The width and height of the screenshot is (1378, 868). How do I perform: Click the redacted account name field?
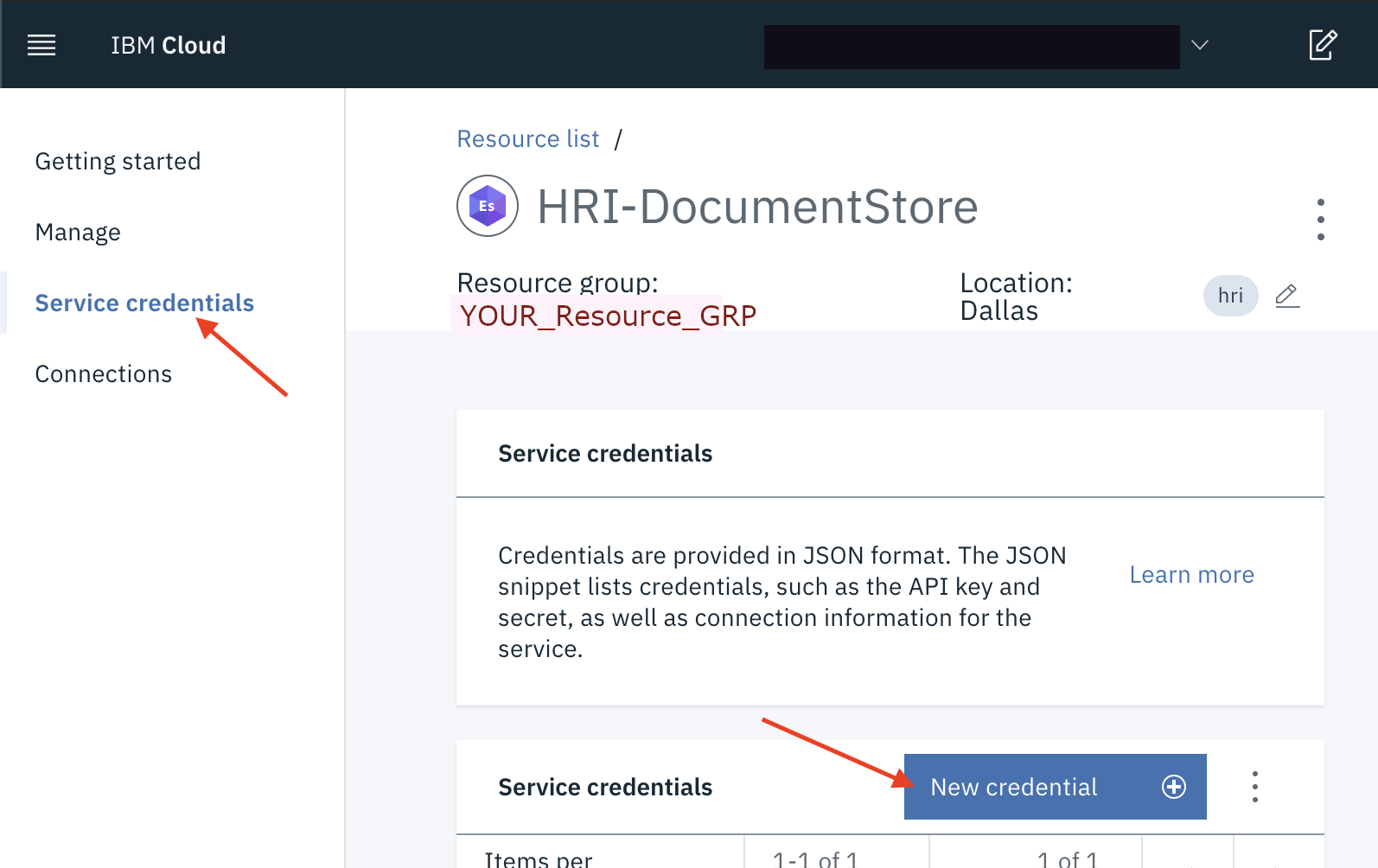(972, 47)
